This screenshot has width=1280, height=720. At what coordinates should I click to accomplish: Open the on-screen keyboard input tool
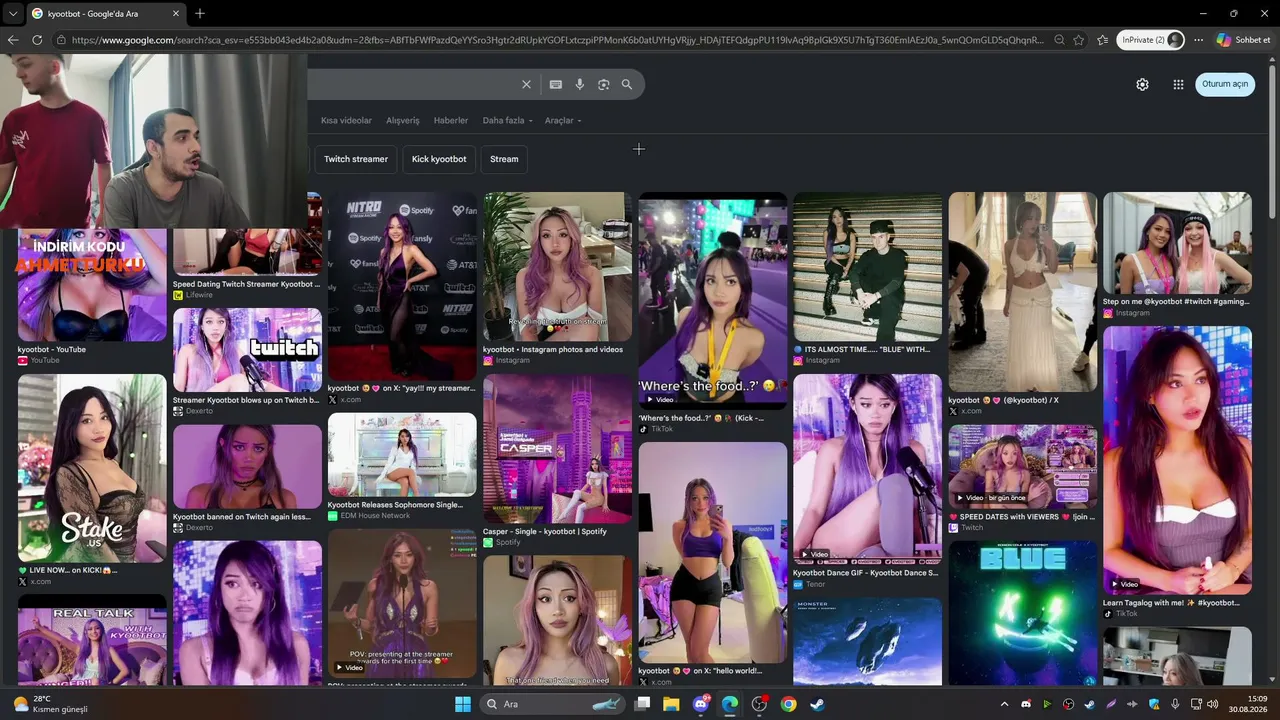click(x=555, y=84)
